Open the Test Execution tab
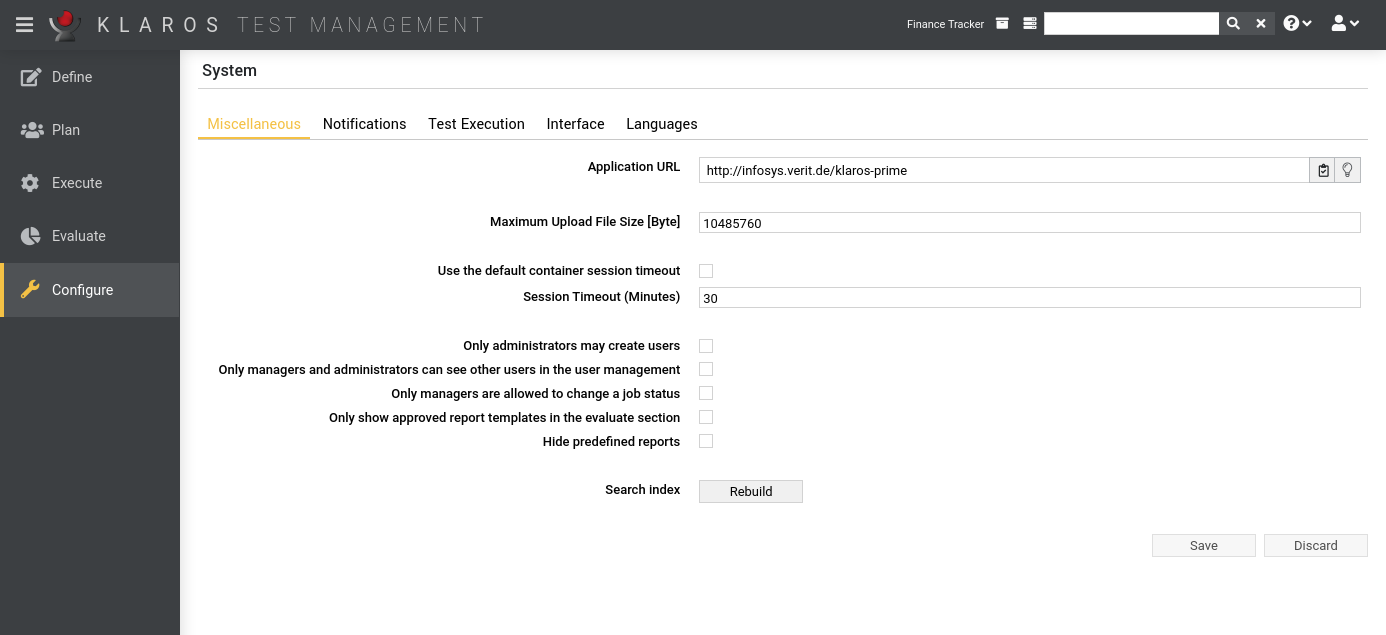 tap(476, 124)
